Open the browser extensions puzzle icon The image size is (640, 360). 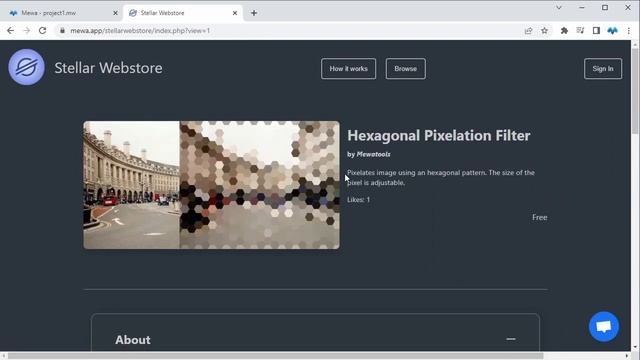coord(564,31)
